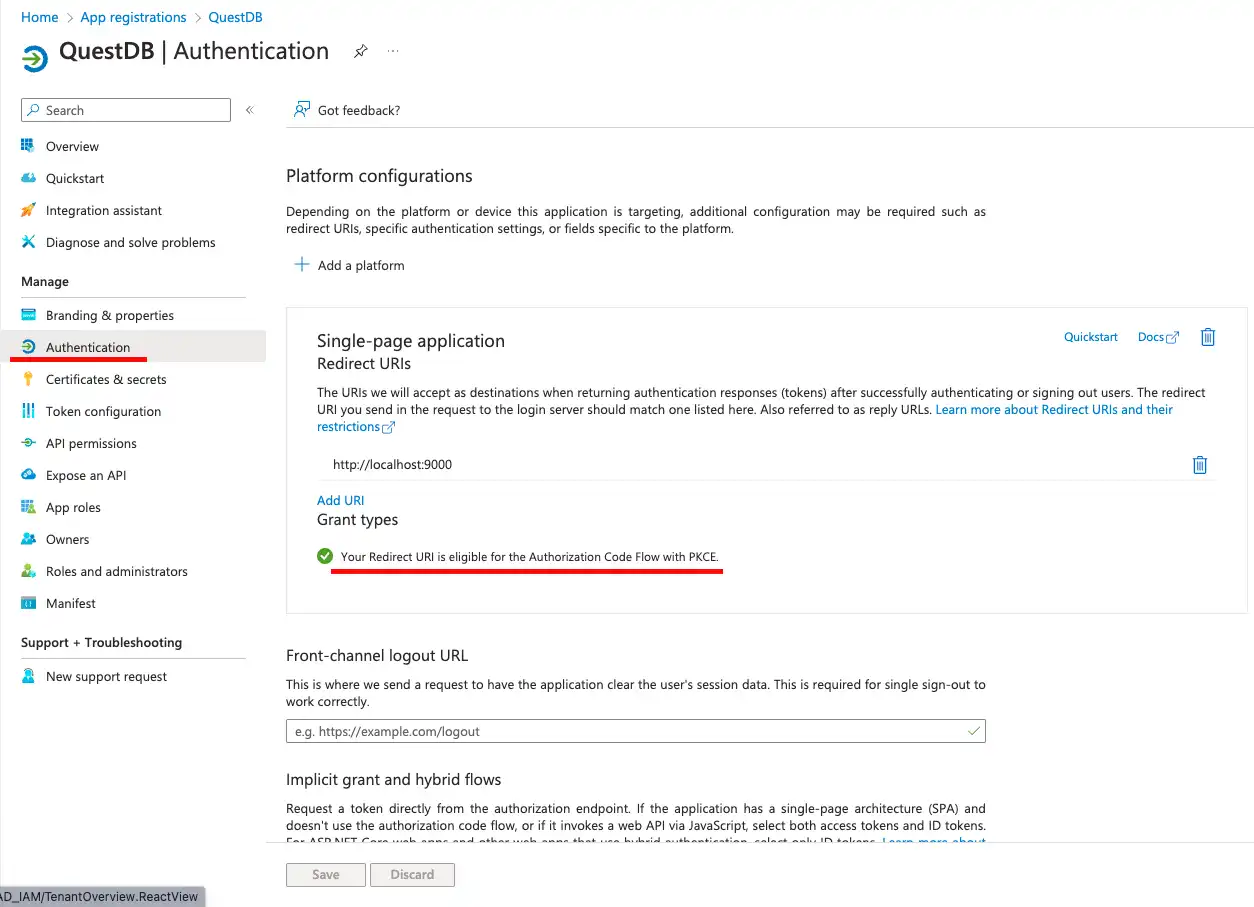The image size is (1254, 907).
Task: Open the Quickstart link for Single-page application
Action: [x=1090, y=337]
